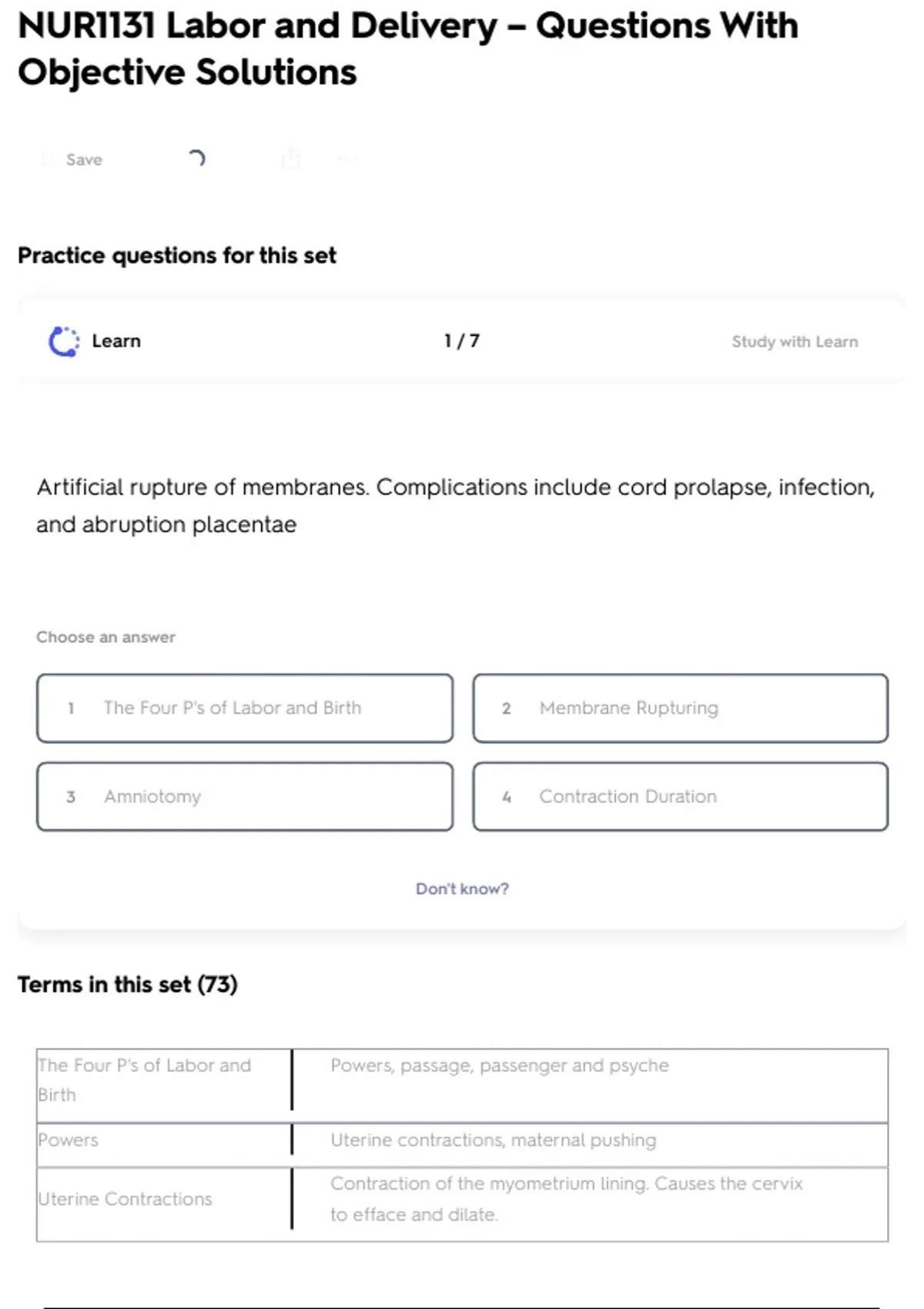Image resolution: width=924 pixels, height=1309 pixels.
Task: Click the 'Powers, passage, passenger and psyche' definition
Action: (500, 1065)
